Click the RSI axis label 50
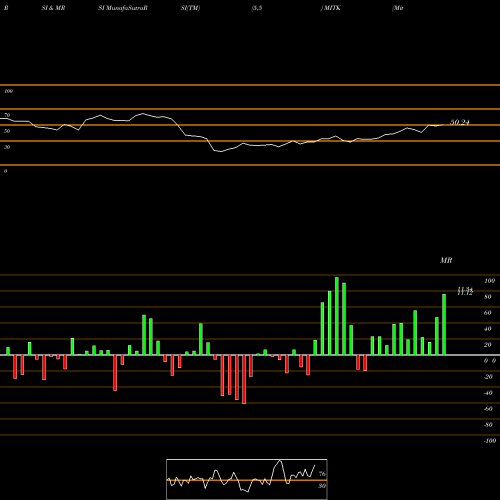Screen dimensions: 500x500 [x=7, y=131]
